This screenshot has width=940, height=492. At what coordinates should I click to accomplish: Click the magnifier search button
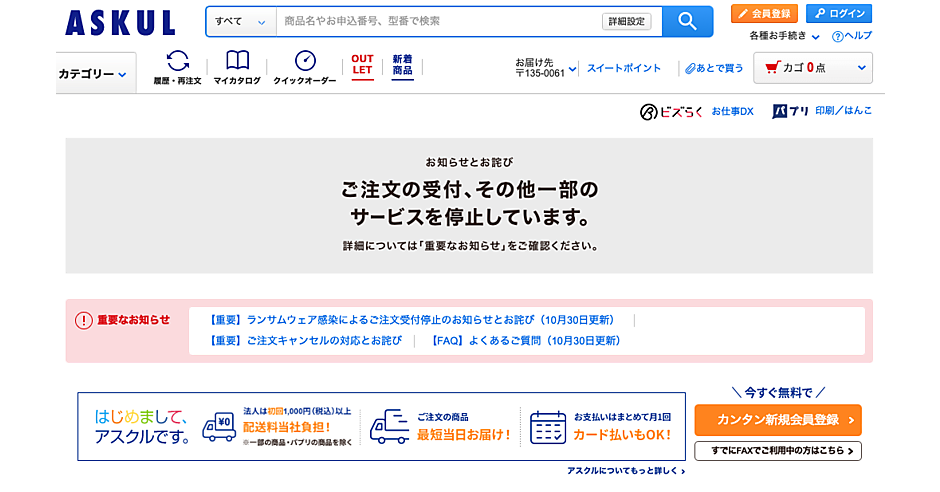coord(688,22)
